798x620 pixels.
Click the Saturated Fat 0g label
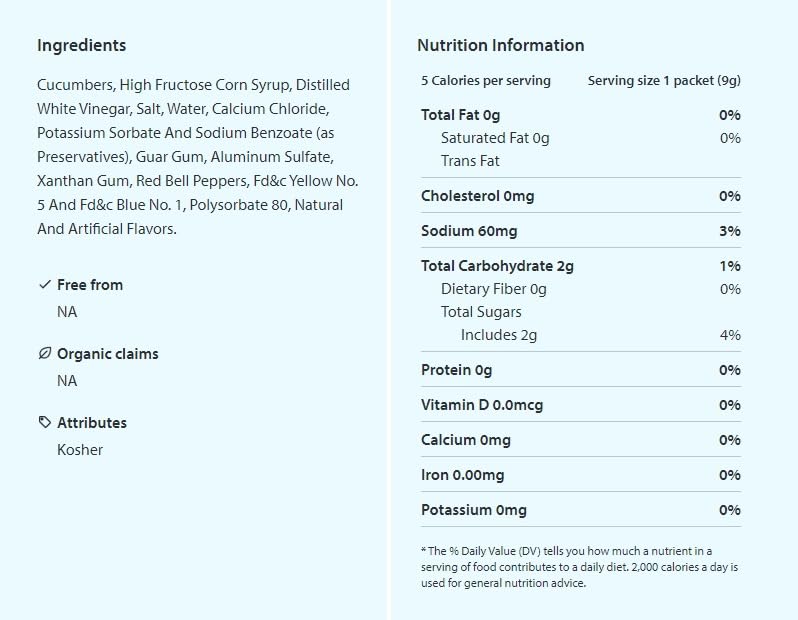click(x=495, y=138)
